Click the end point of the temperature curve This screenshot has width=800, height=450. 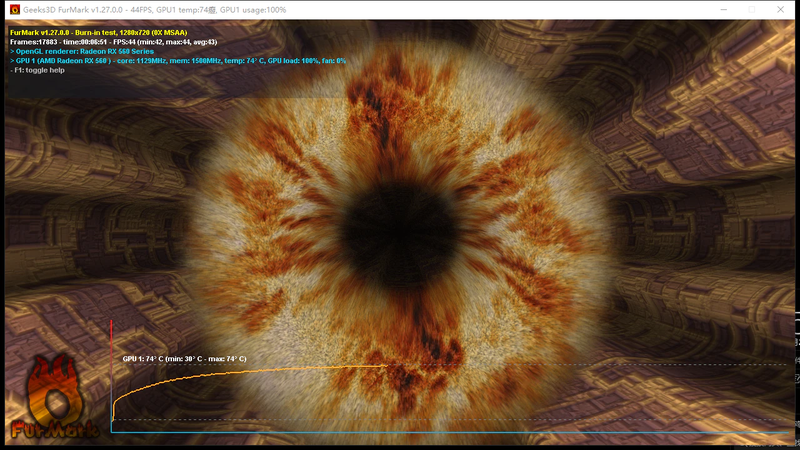pyautogui.click(x=386, y=365)
